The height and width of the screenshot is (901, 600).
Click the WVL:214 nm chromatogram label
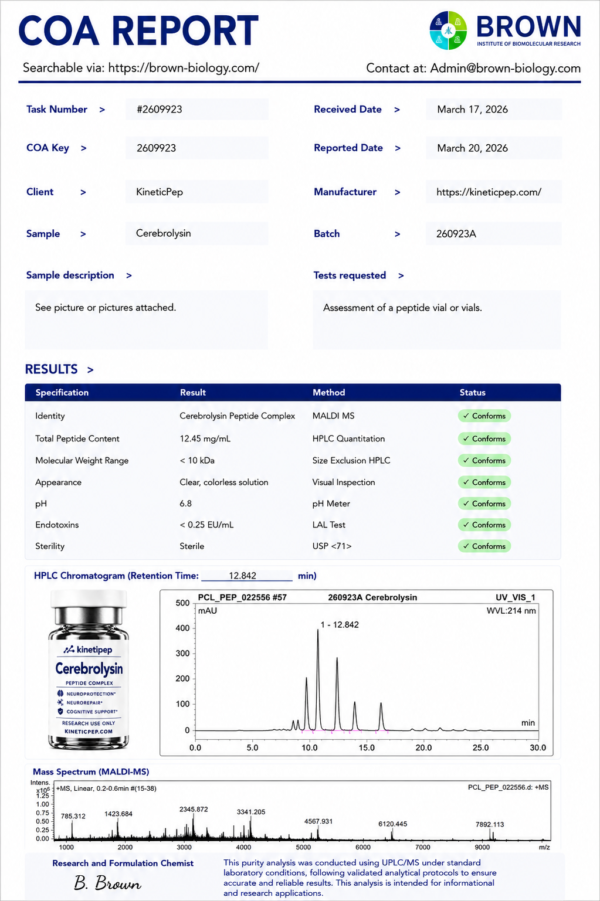click(511, 610)
